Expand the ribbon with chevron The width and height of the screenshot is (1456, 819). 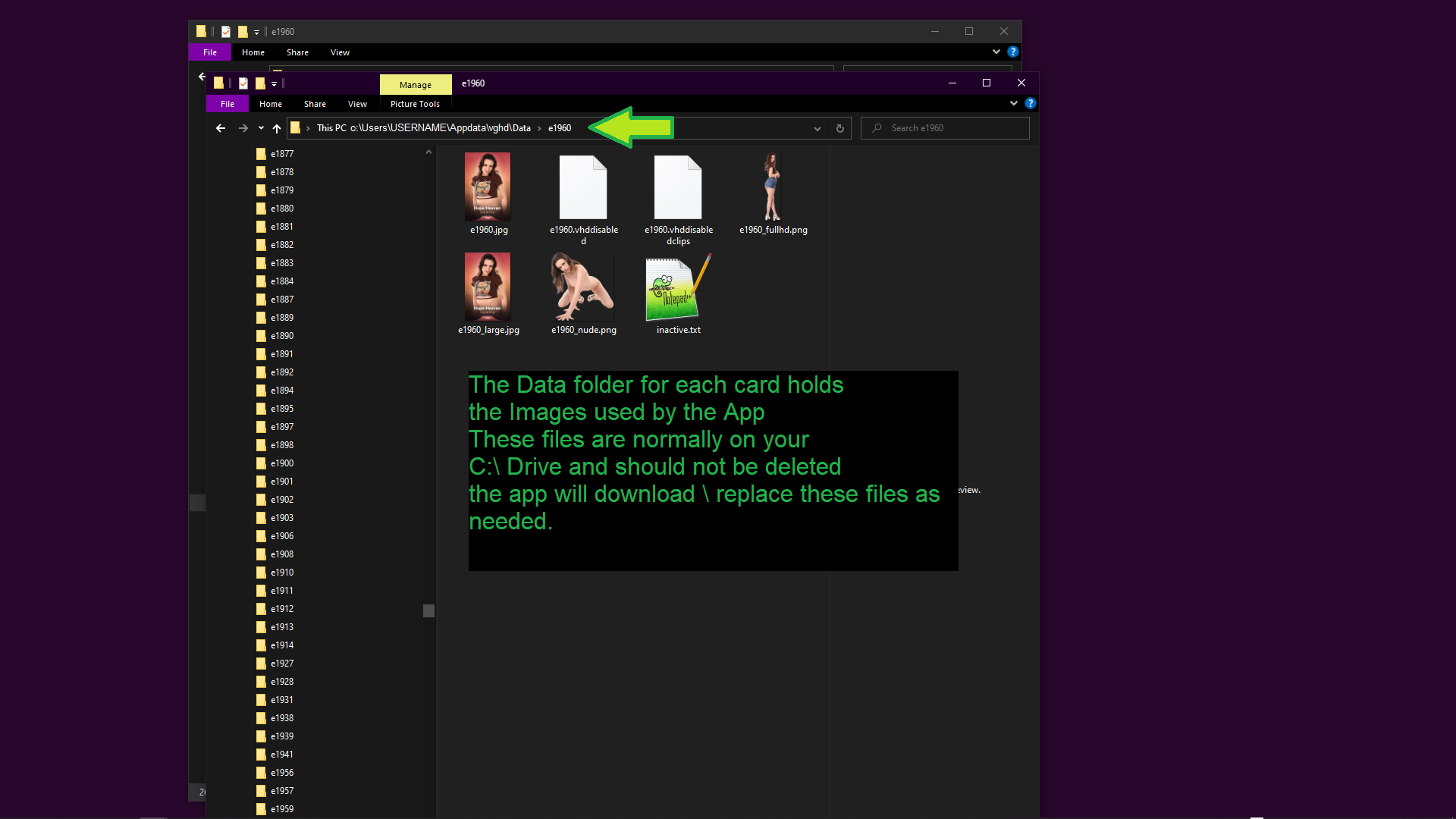pyautogui.click(x=1014, y=104)
